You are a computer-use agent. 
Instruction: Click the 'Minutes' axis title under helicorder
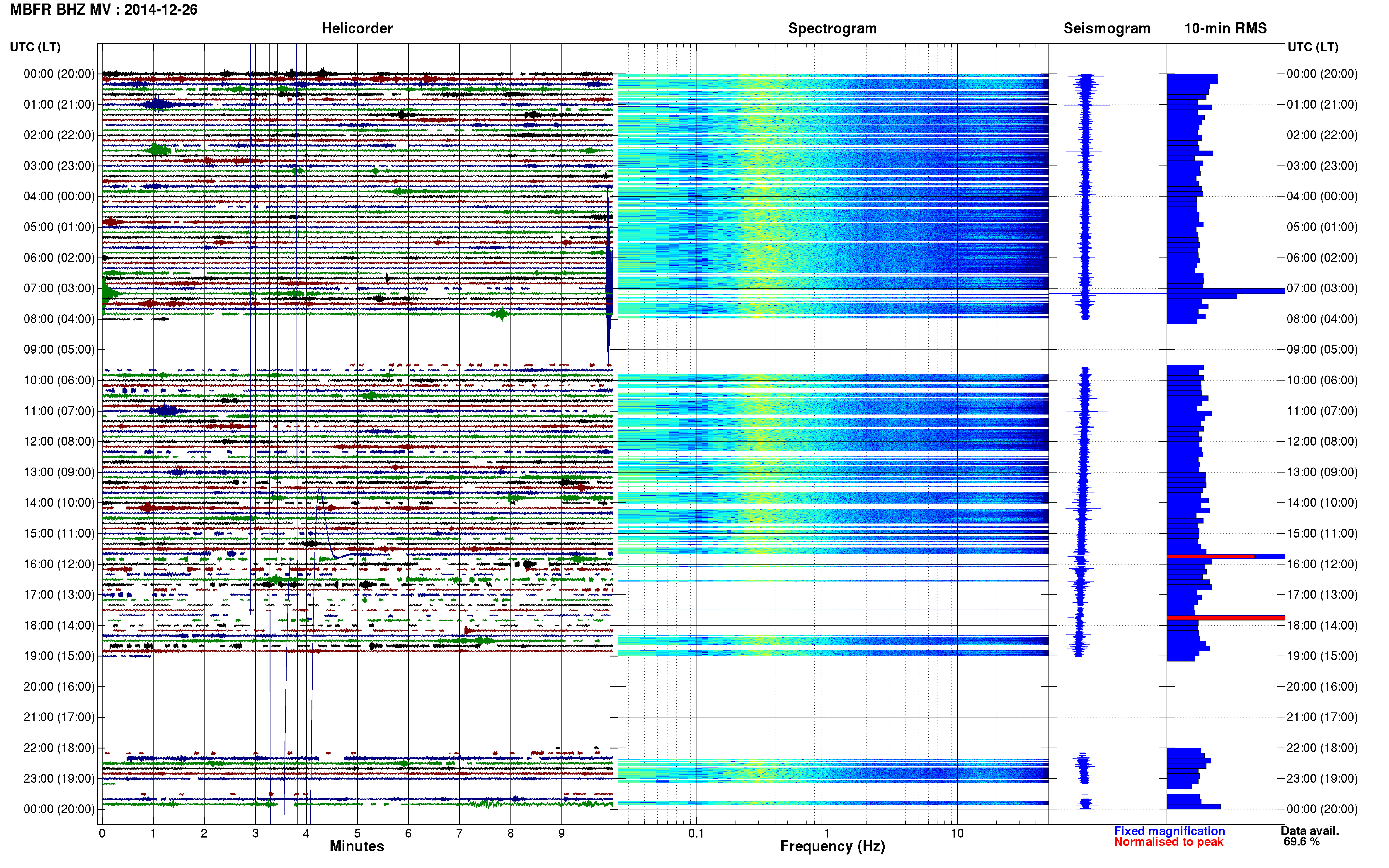click(x=357, y=846)
